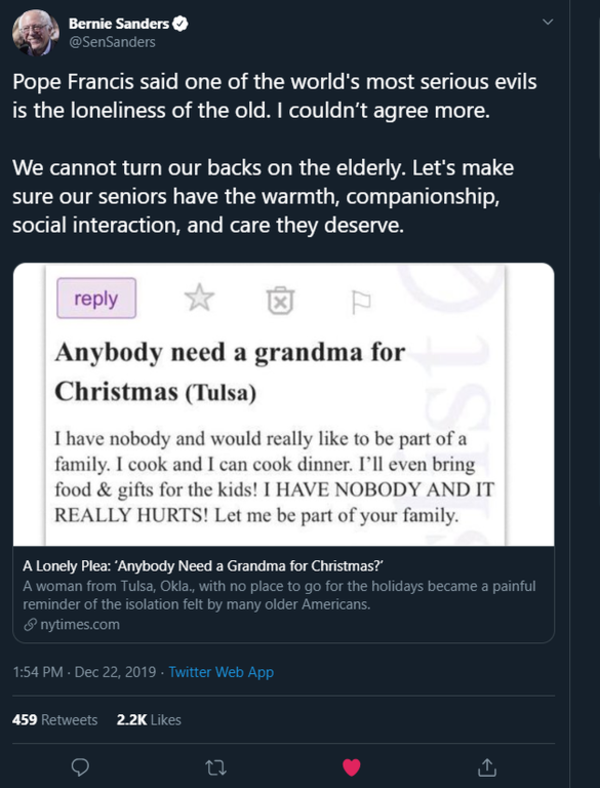This screenshot has height=788, width=600.
Task: Open the Craigslist grandma post image
Action: [283, 404]
